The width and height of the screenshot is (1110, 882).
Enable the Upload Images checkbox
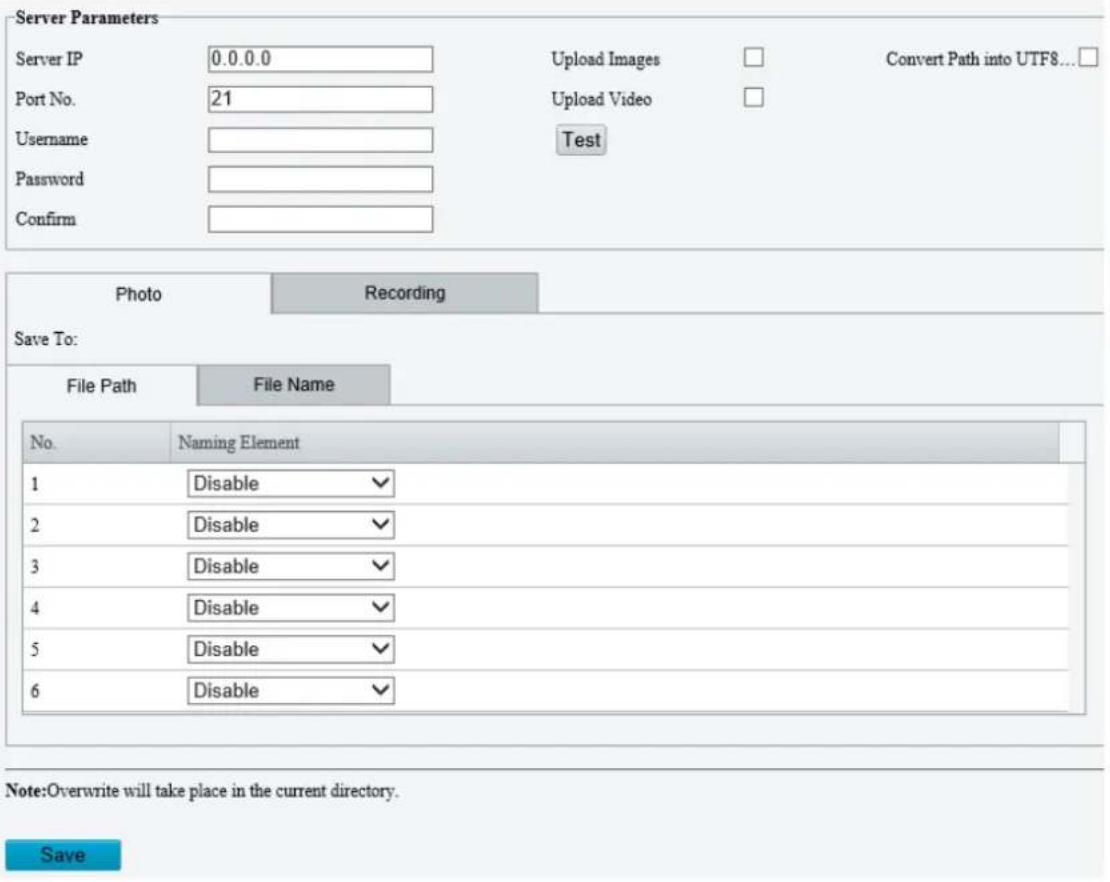(x=753, y=57)
